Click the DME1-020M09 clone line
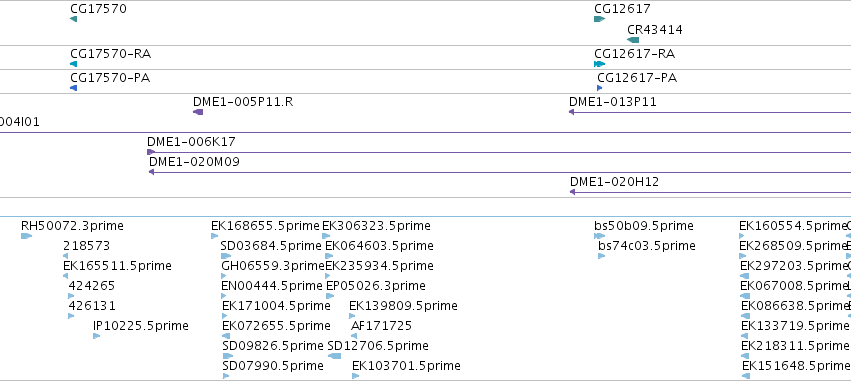 500,172
